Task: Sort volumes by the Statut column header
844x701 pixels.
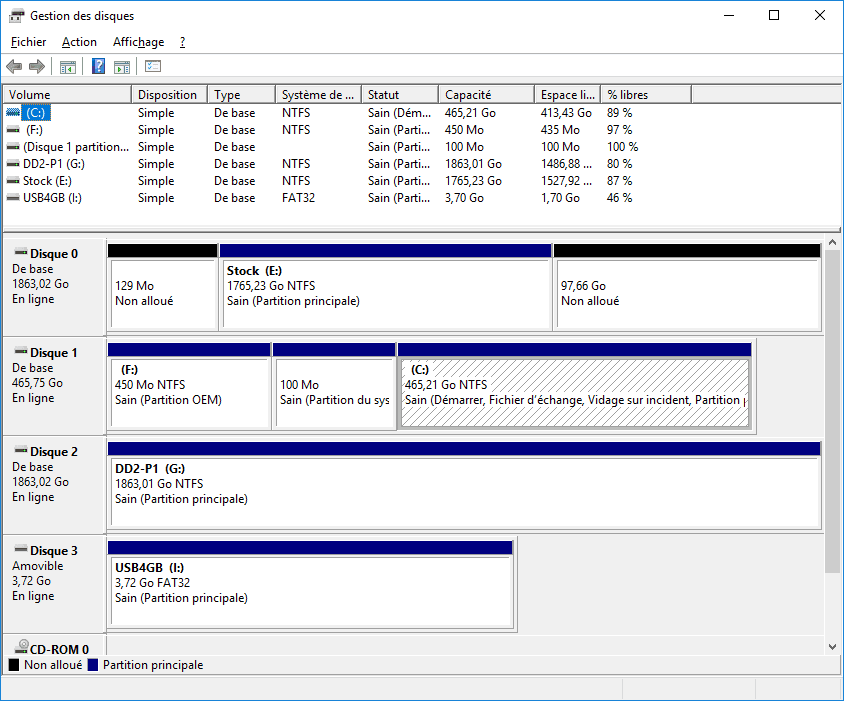Action: click(x=399, y=95)
